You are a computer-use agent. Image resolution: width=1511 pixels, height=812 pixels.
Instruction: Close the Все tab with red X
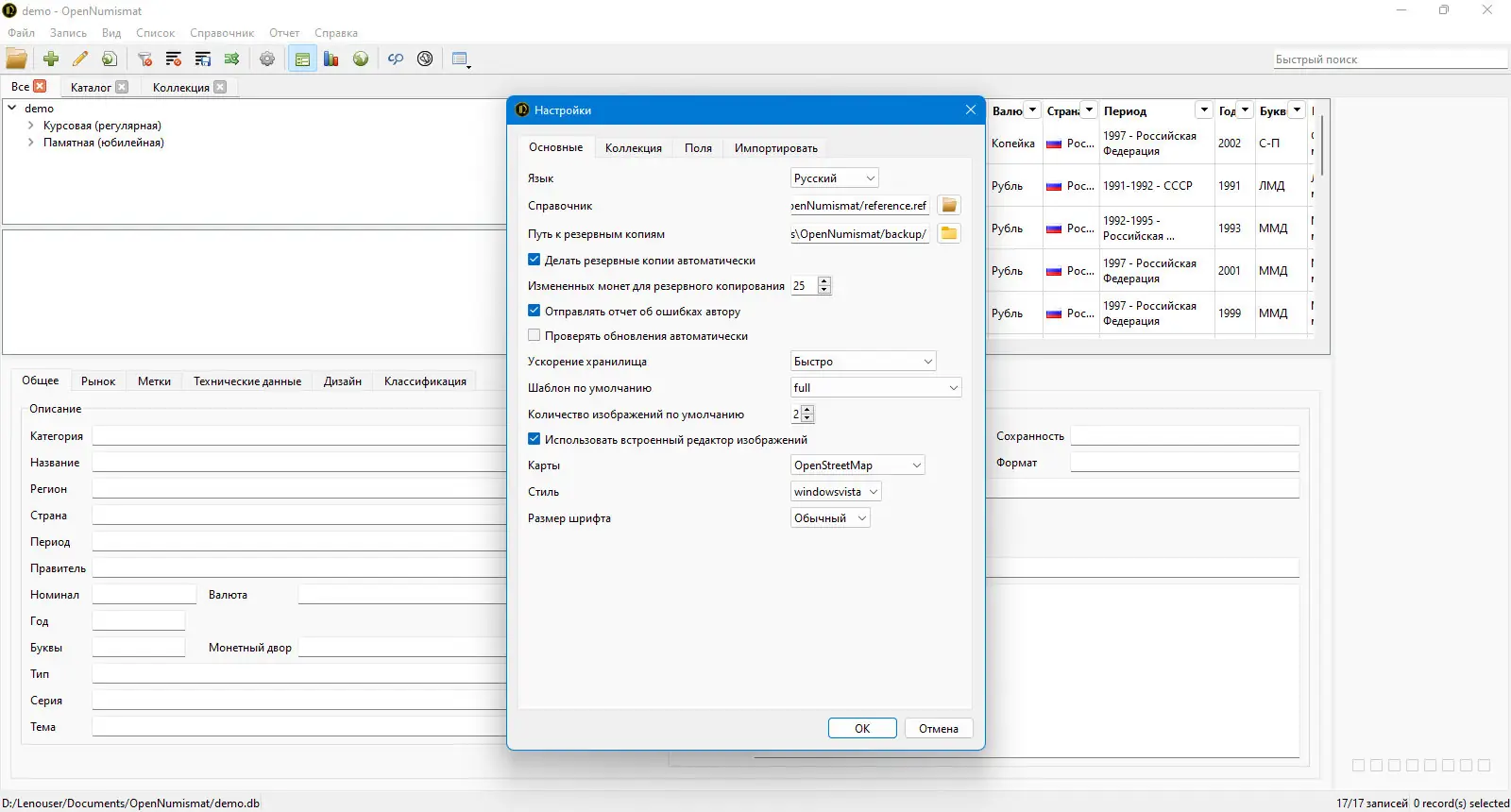point(40,86)
